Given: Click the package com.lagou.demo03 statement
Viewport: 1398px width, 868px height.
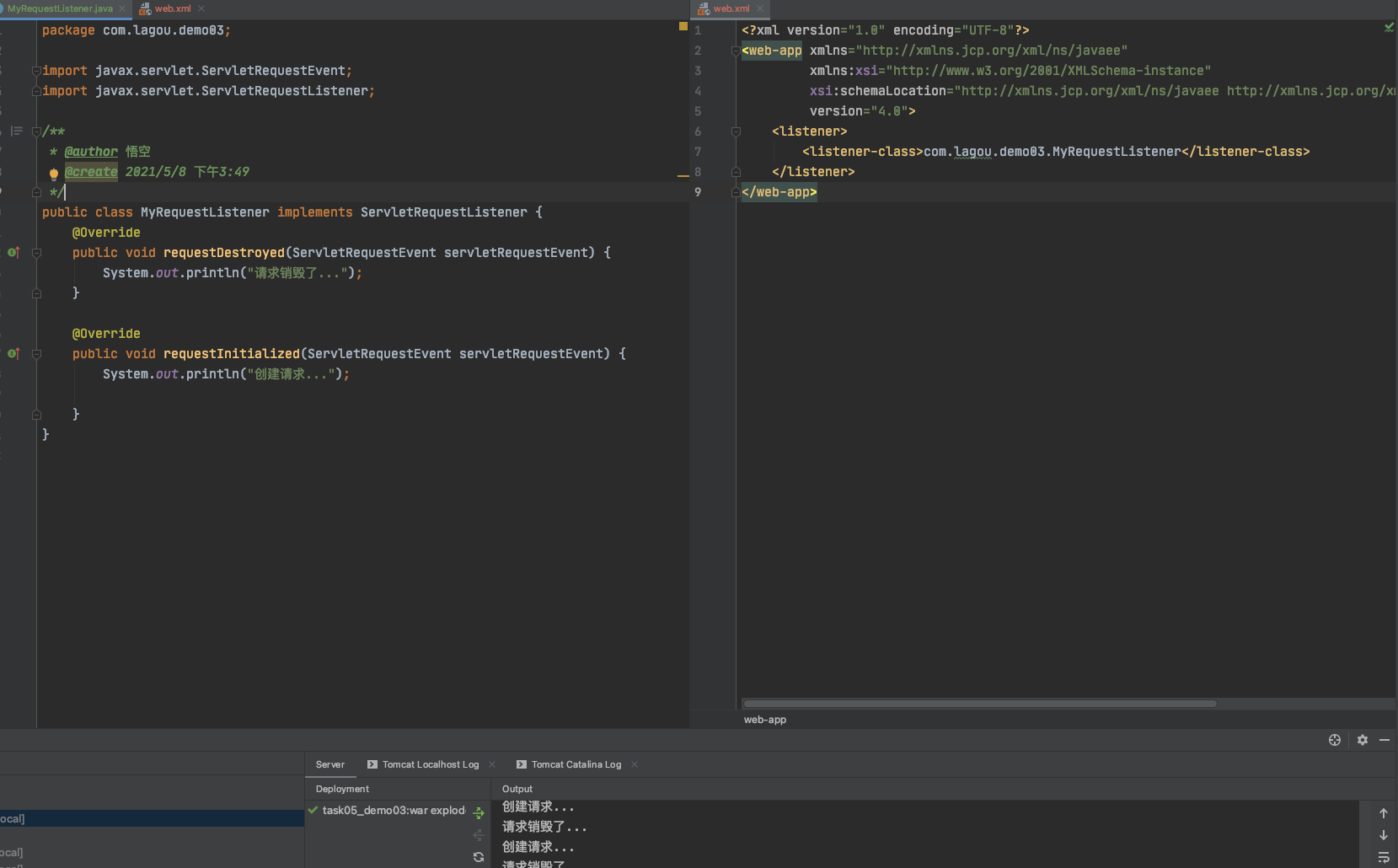Looking at the screenshot, I should [137, 30].
